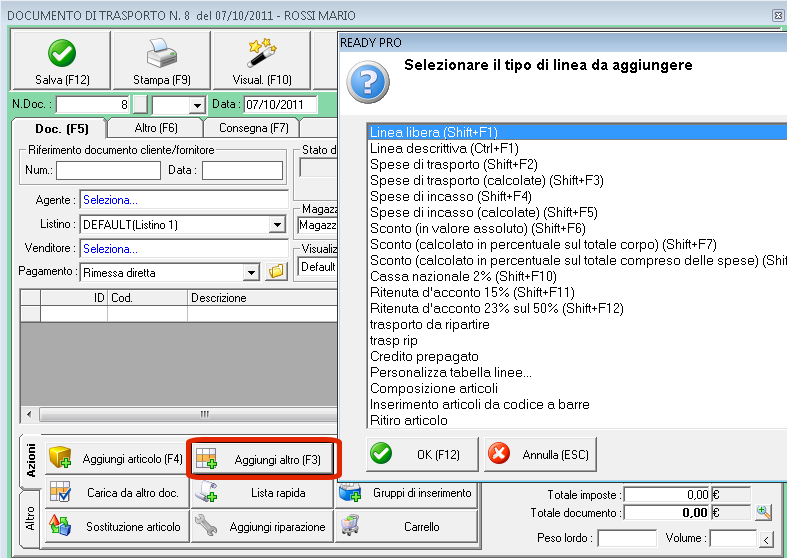Open Visual. (F10) magic wand preview

[x=262, y=60]
